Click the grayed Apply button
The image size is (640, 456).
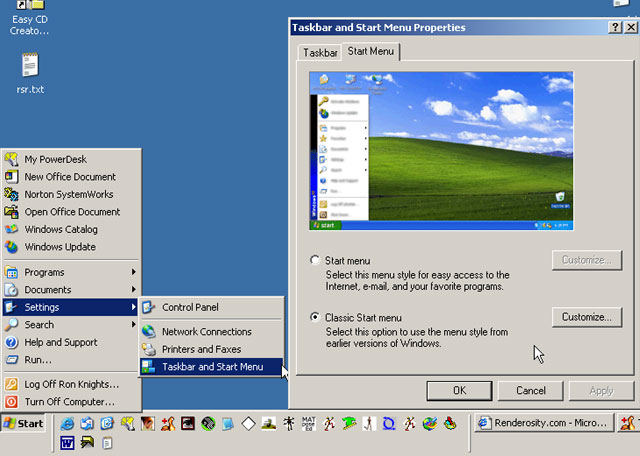click(x=602, y=391)
